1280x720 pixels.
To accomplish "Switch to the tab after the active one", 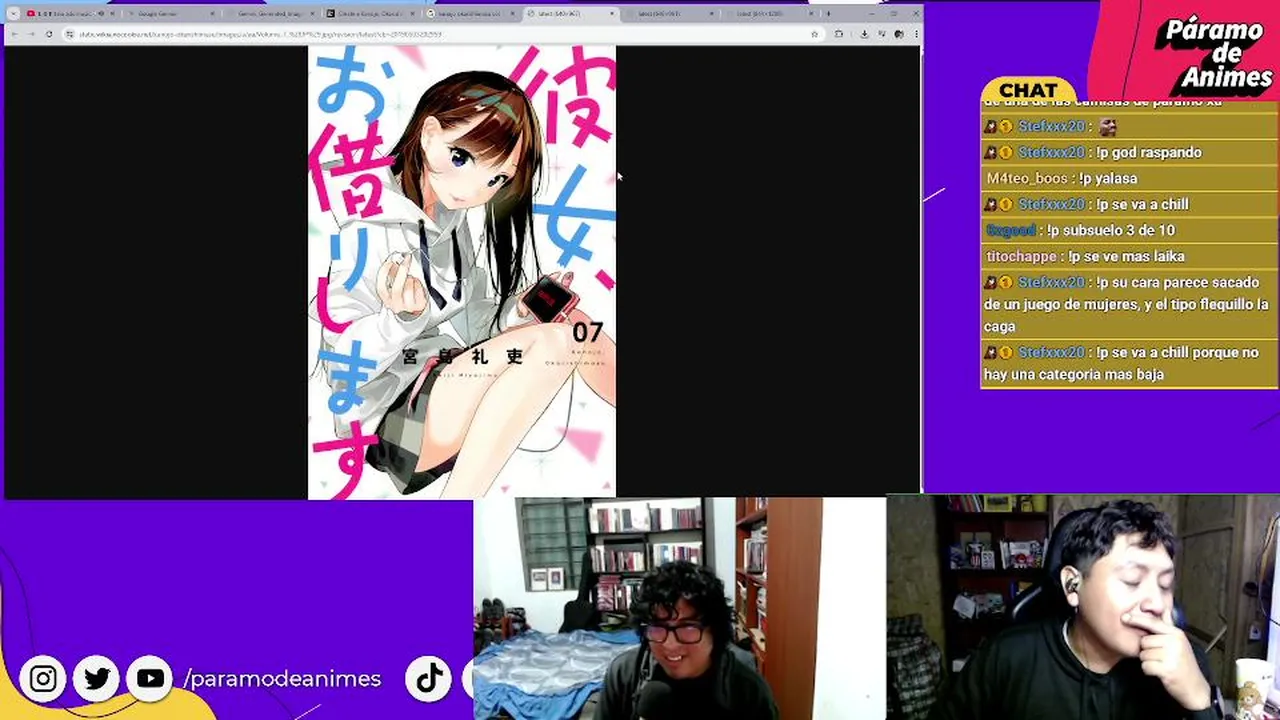I will pyautogui.click(x=670, y=14).
